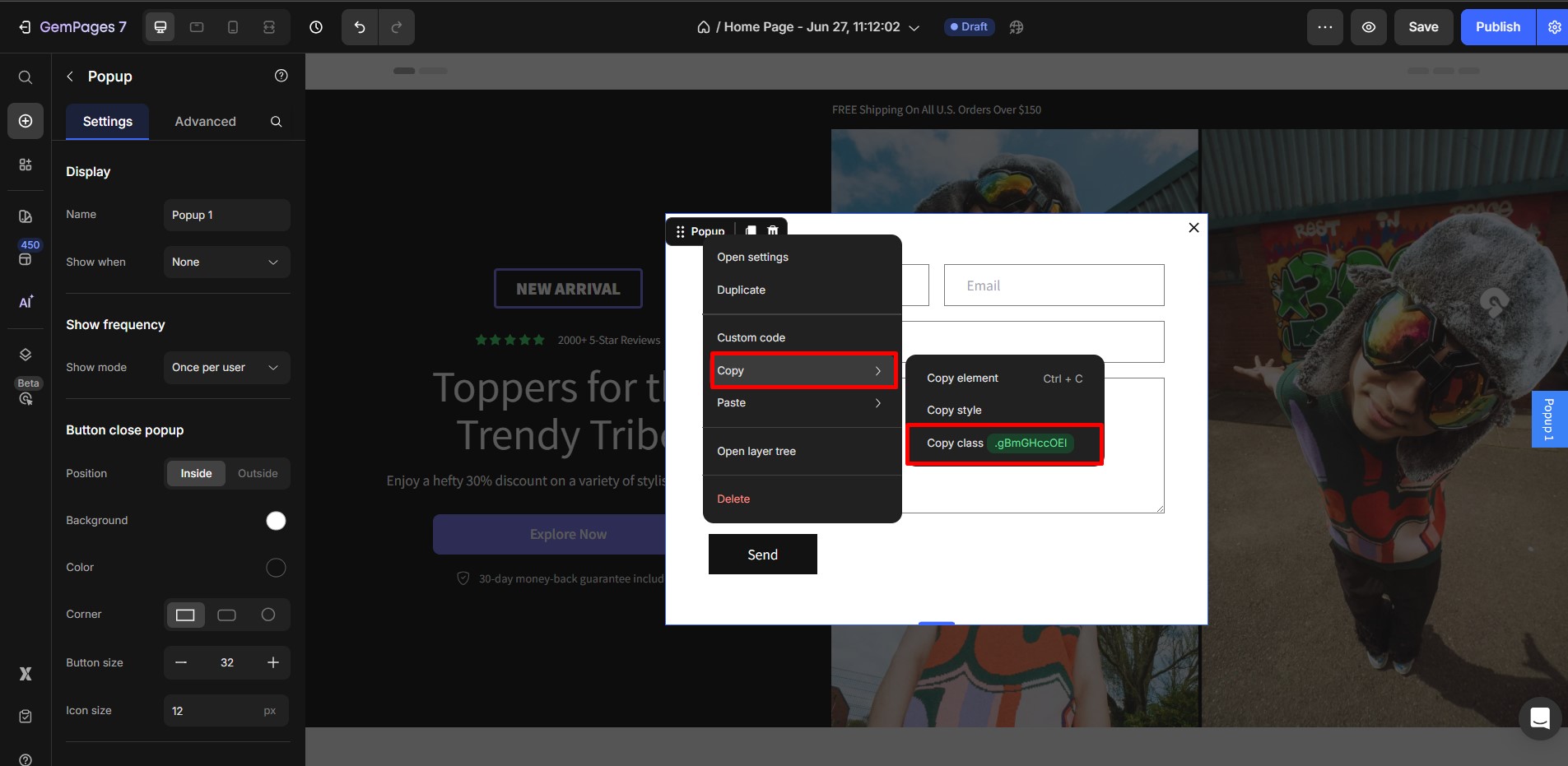The width and height of the screenshot is (1568, 766).
Task: Save the current draft
Action: (1423, 26)
